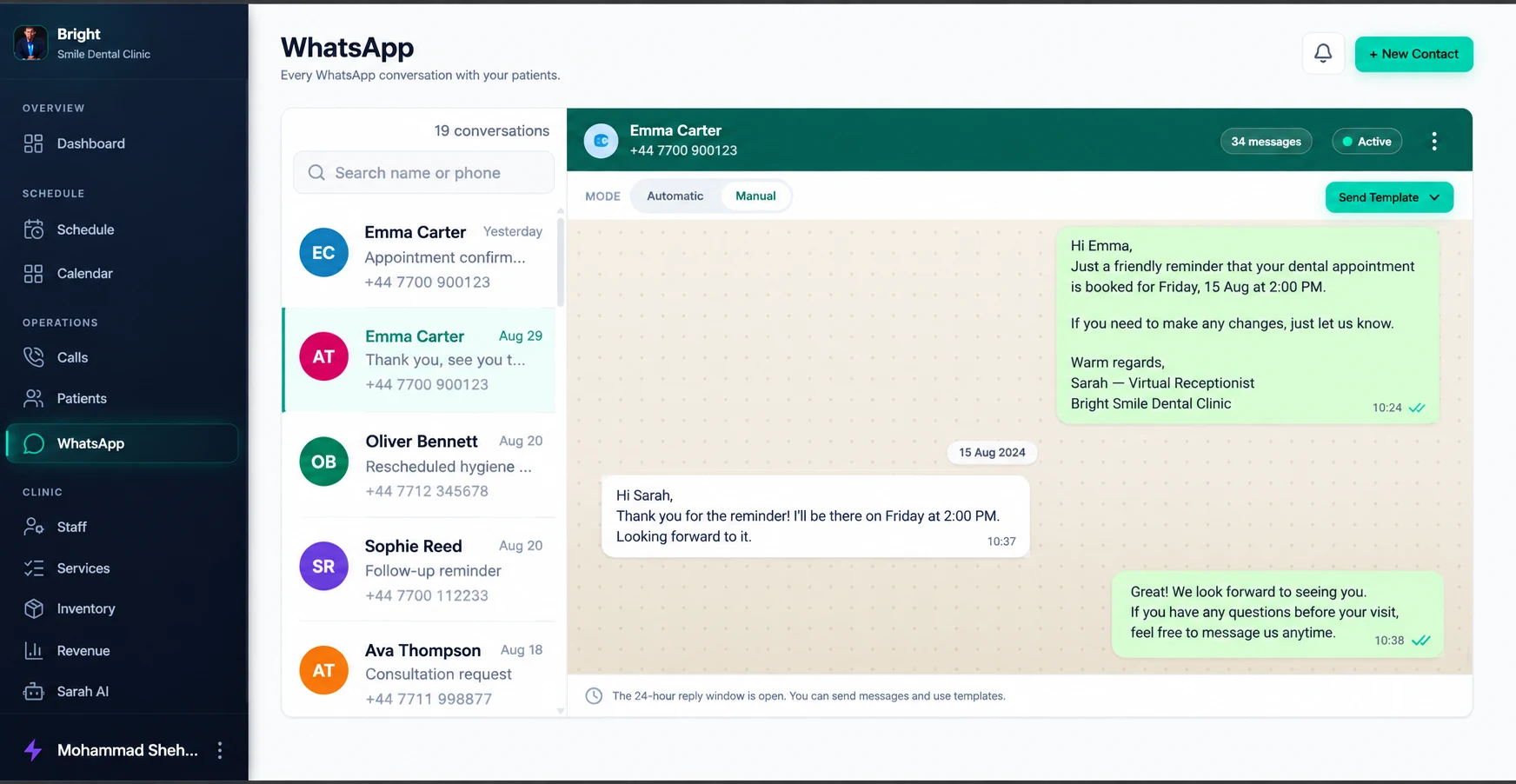Click the Calls phone icon
The image size is (1516, 784).
pyautogui.click(x=33, y=357)
